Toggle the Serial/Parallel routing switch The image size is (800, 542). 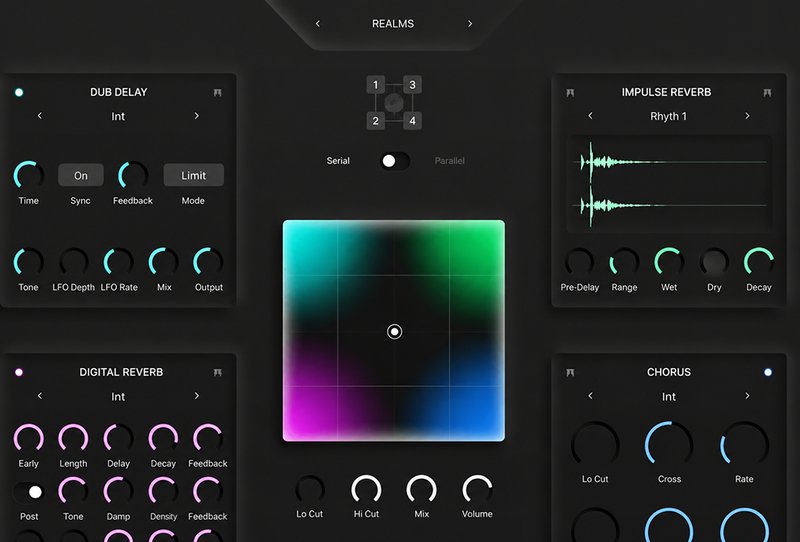(x=395, y=161)
